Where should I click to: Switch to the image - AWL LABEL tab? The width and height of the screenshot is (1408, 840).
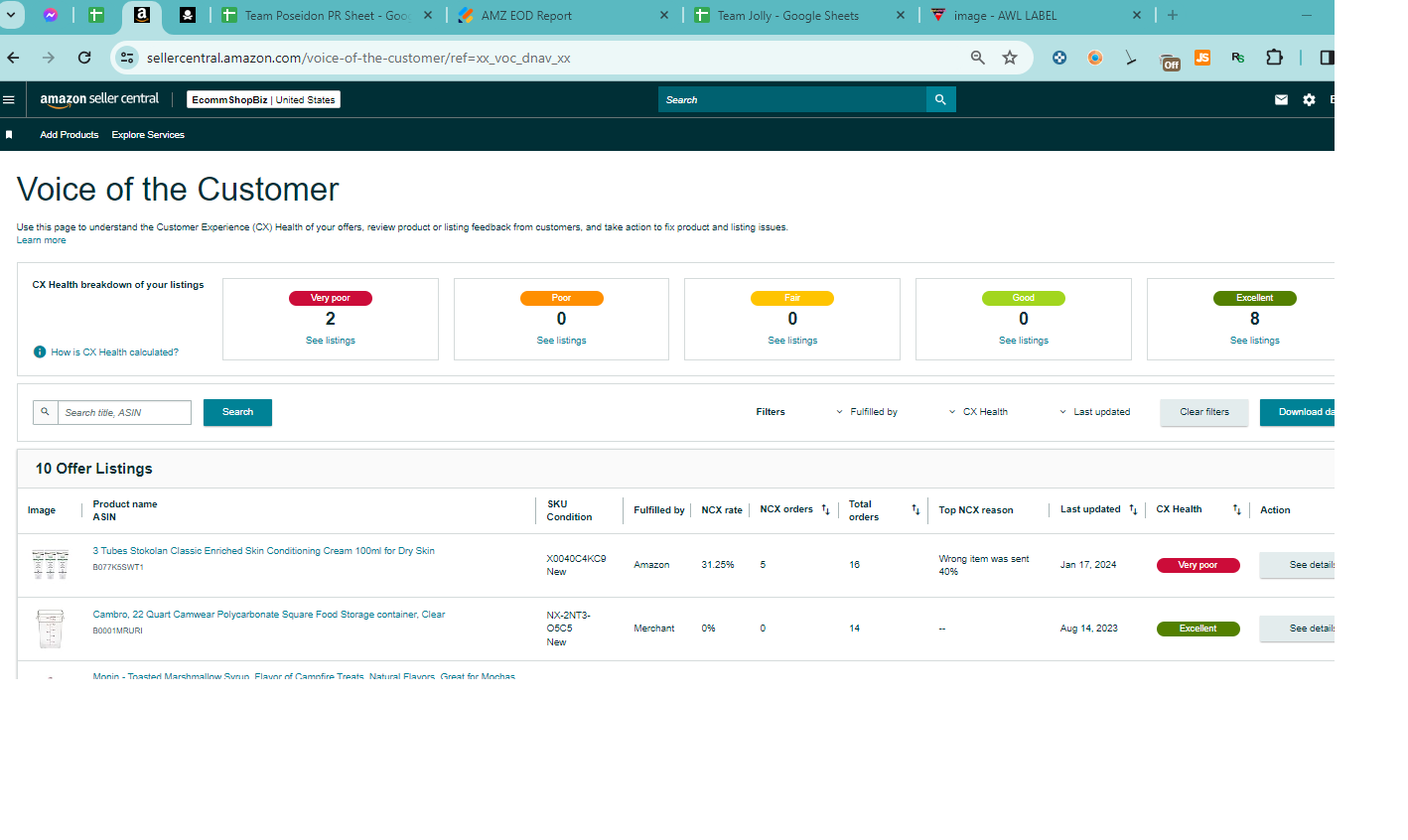pyautogui.click(x=1036, y=16)
